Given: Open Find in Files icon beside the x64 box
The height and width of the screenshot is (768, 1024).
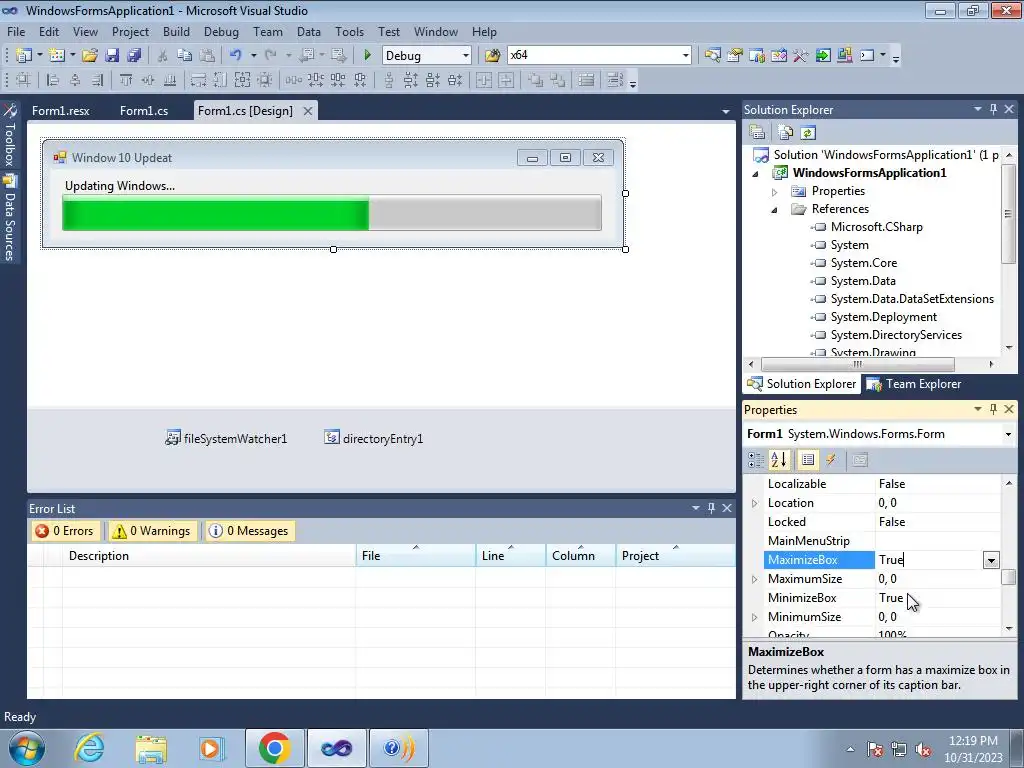Looking at the screenshot, I should 492,56.
